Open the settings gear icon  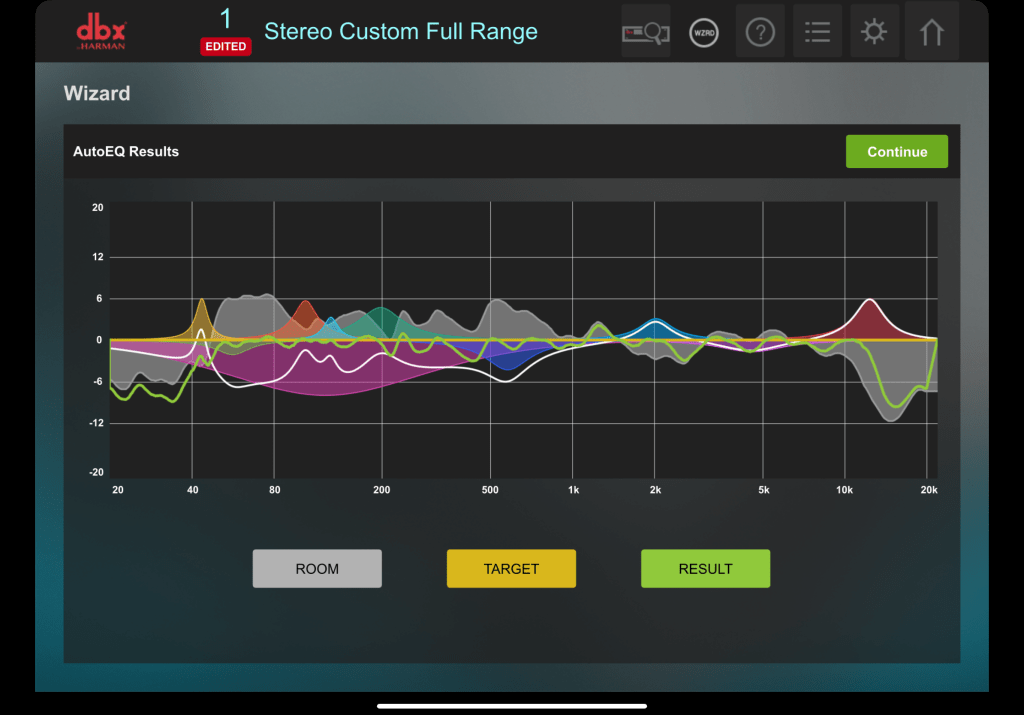pyautogui.click(x=874, y=32)
